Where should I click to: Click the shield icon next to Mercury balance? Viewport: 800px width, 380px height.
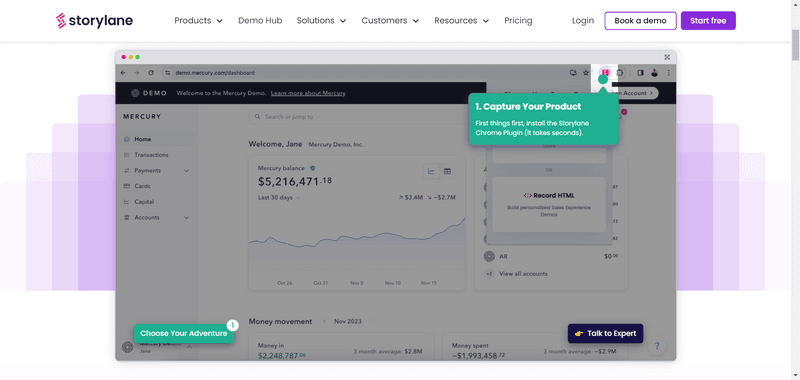(313, 168)
